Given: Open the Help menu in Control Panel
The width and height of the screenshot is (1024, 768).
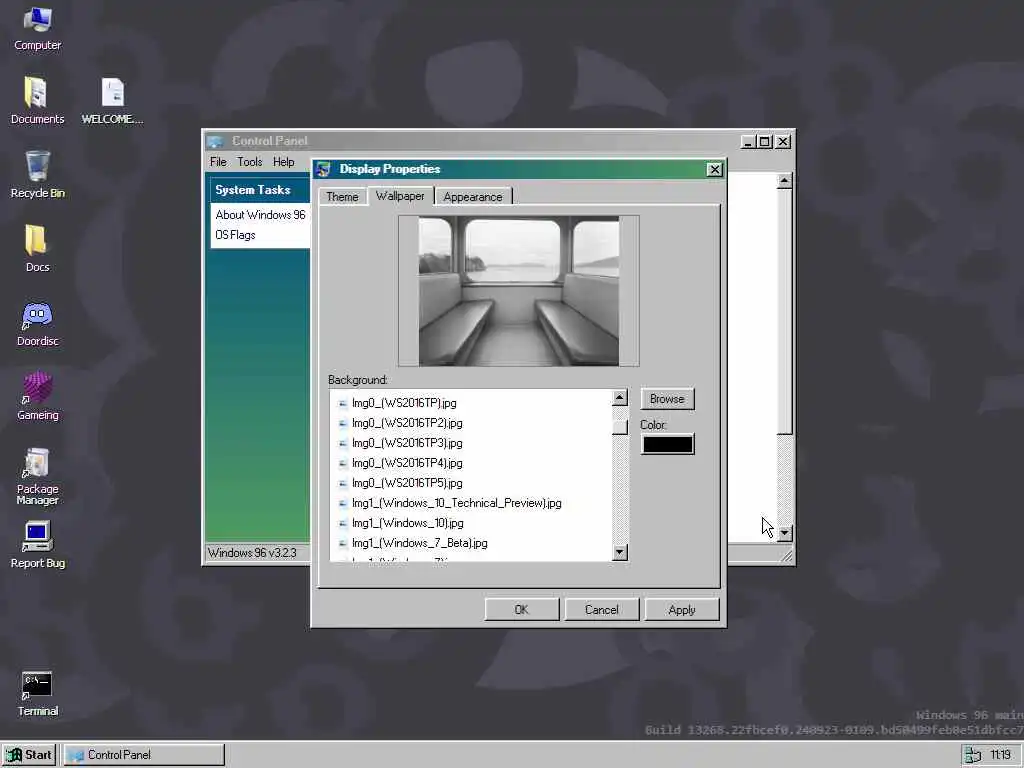Looking at the screenshot, I should pos(283,162).
